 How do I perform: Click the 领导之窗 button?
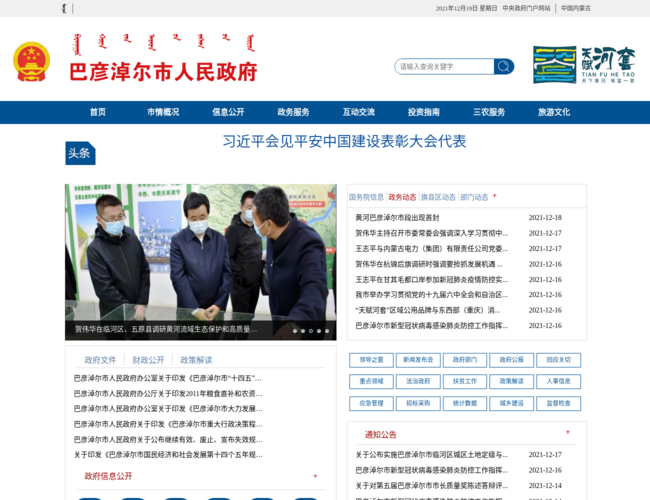pyautogui.click(x=371, y=360)
